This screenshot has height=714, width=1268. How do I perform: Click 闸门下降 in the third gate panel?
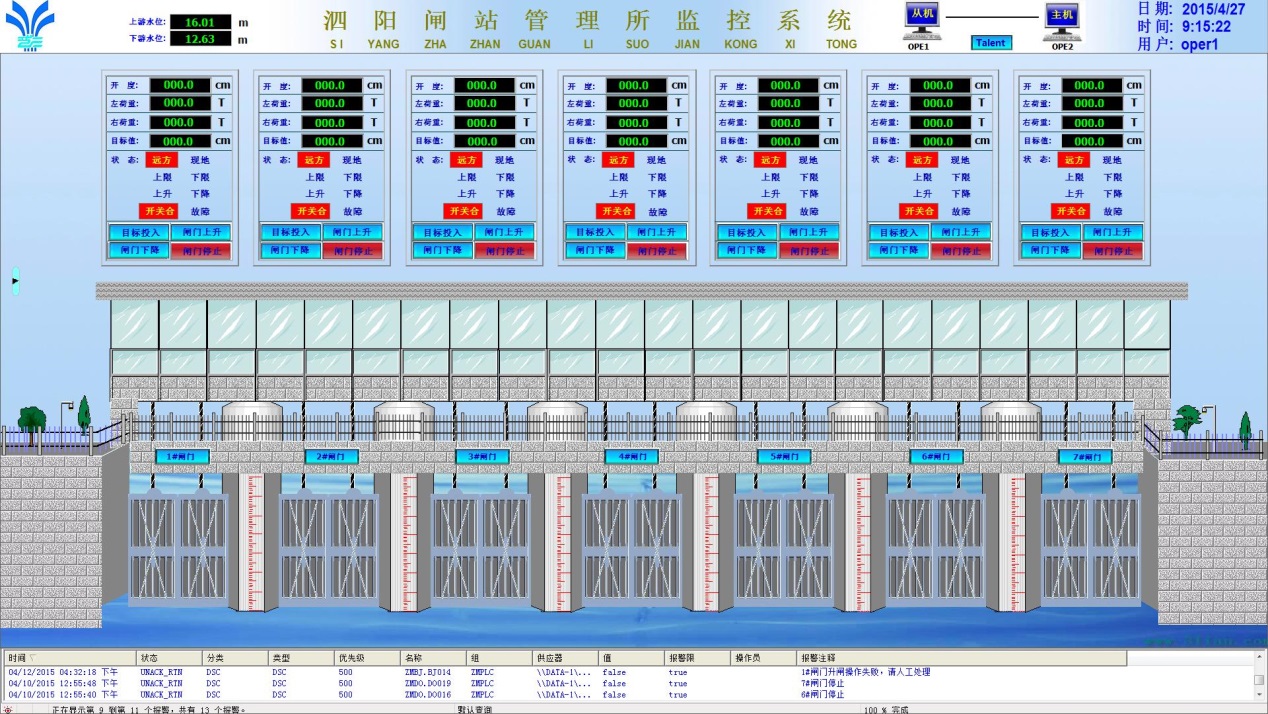443,250
